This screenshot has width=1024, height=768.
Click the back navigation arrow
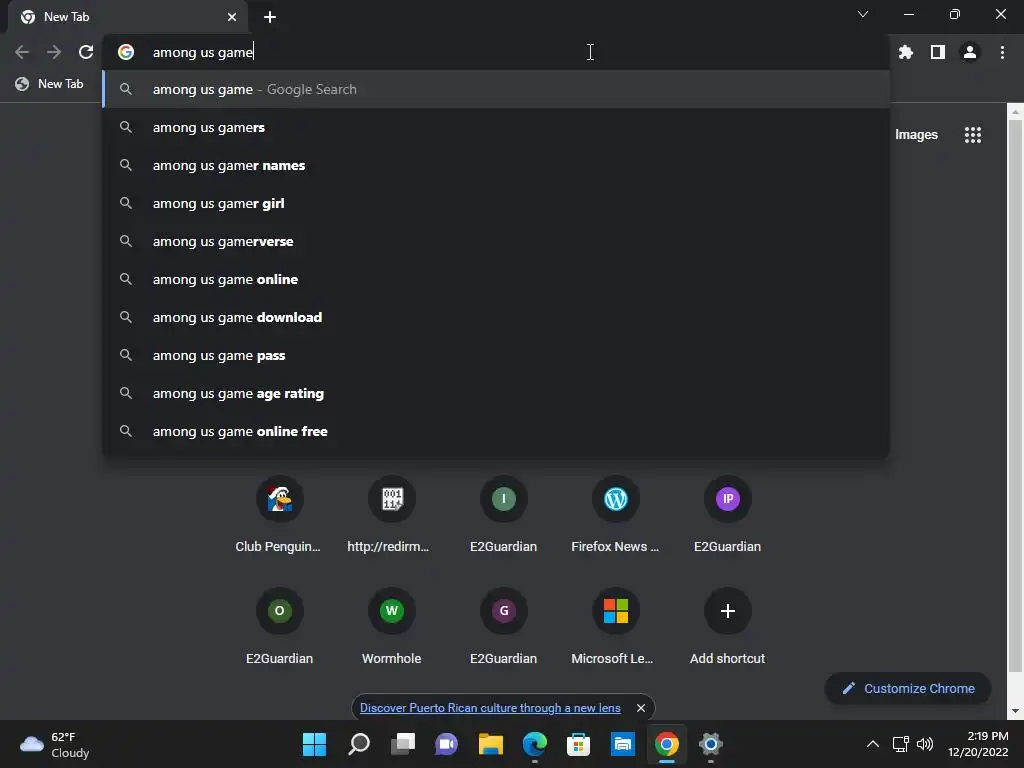(x=22, y=52)
